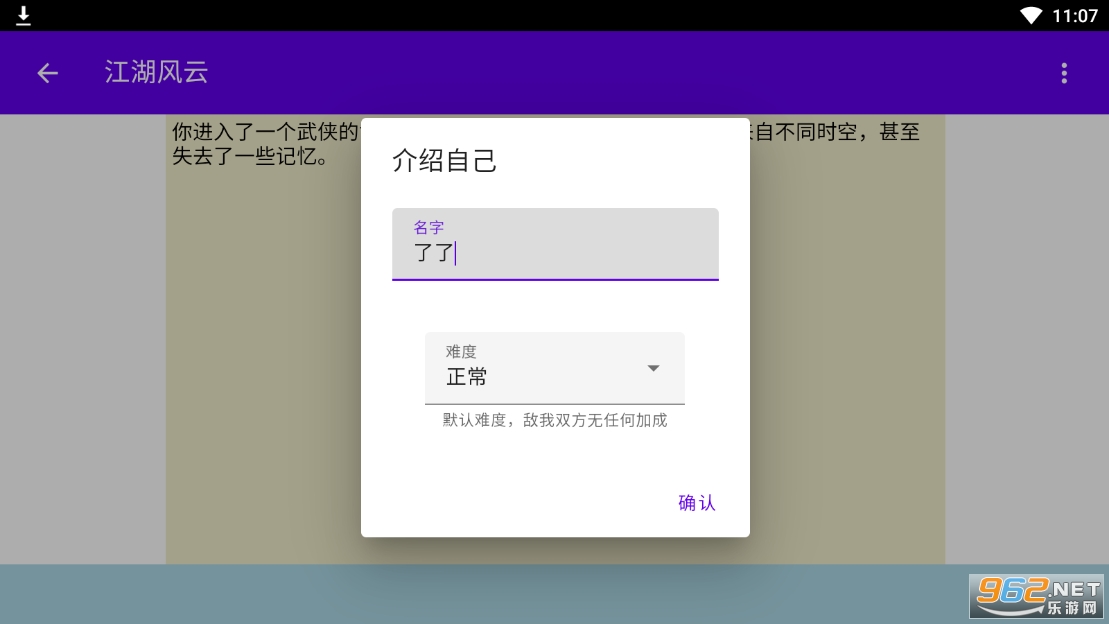Screen dimensions: 1109x624
Task: Click the 名字 field label
Action: pyautogui.click(x=429, y=227)
